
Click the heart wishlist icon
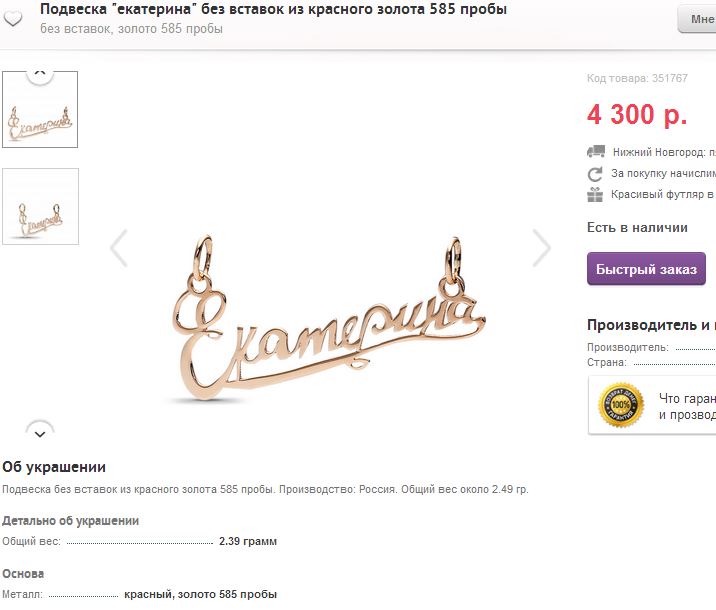[14, 18]
